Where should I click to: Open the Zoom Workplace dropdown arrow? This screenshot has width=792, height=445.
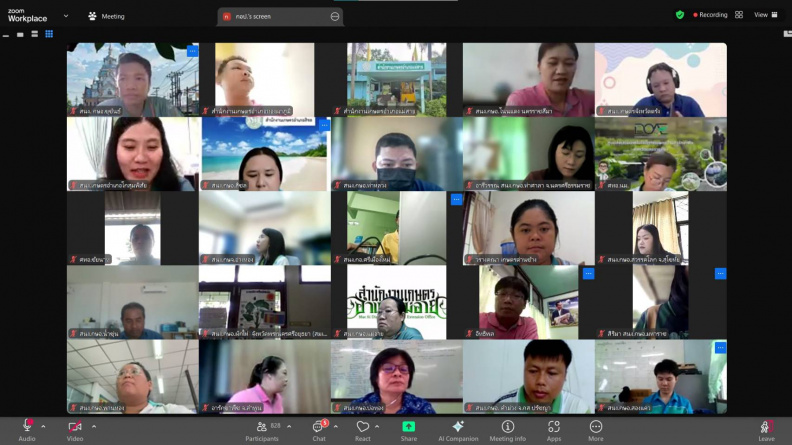(66, 16)
